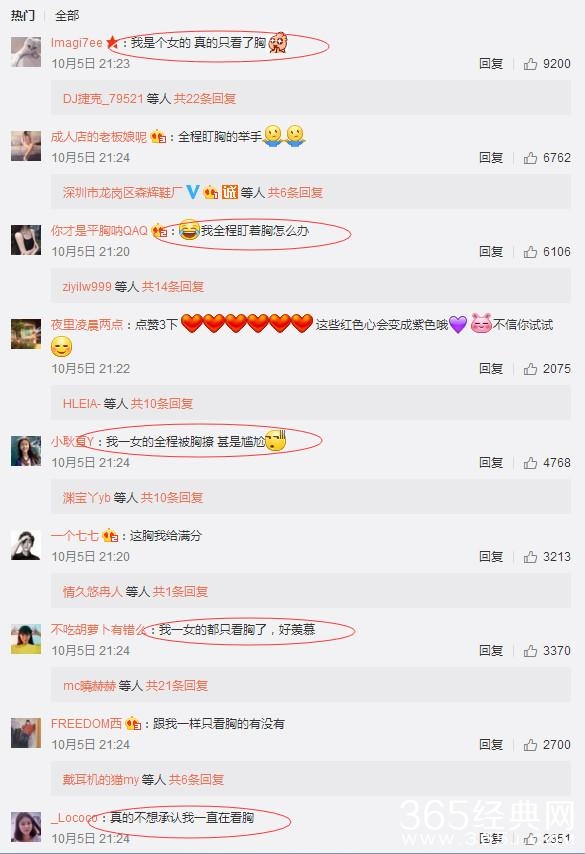Expand the 共22条回复 reply thread
Image resolution: width=585 pixels, height=854 pixels.
tap(205, 99)
